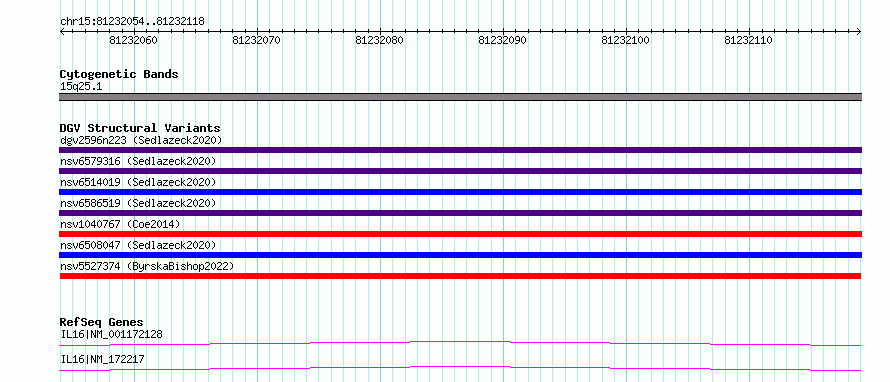This screenshot has width=890, height=382.
Task: Click the nsv5527374 (ByrskaBishop2022) label
Action: click(147, 266)
